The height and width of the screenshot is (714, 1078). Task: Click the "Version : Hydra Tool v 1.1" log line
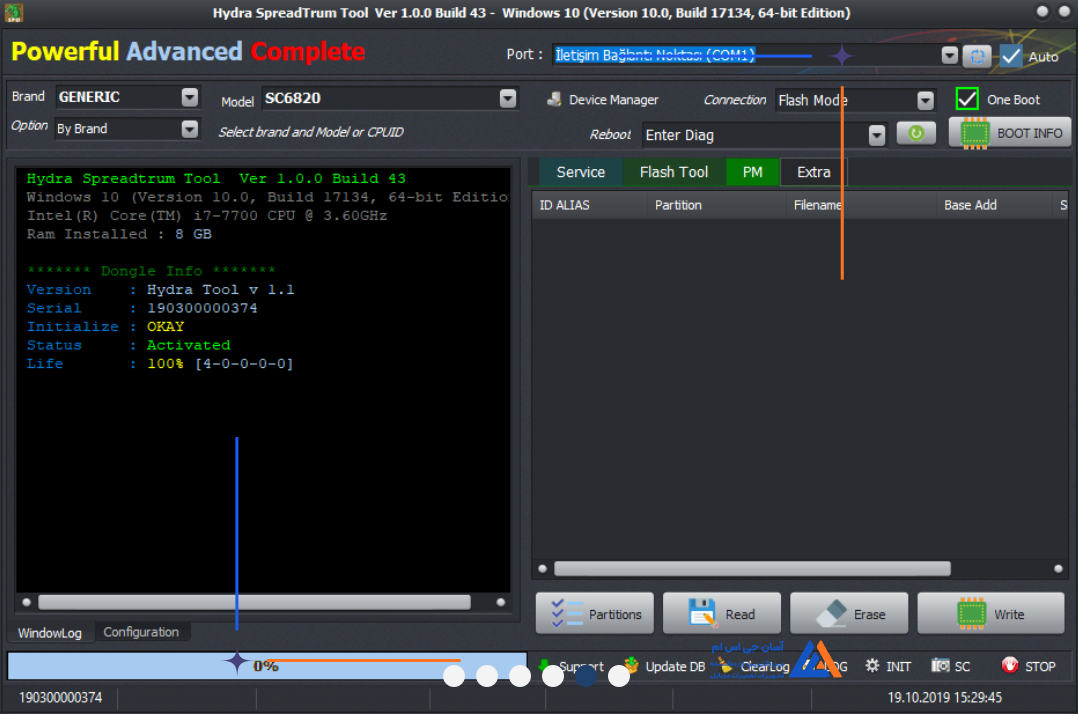[x=160, y=290]
